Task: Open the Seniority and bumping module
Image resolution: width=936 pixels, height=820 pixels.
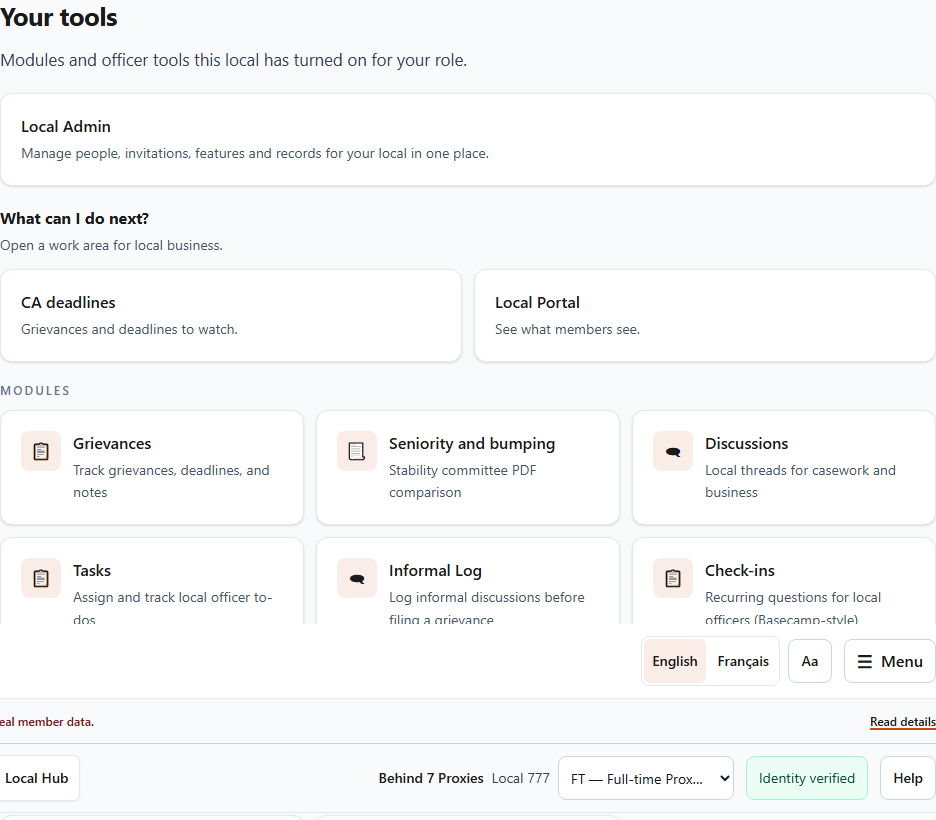Action: point(467,468)
